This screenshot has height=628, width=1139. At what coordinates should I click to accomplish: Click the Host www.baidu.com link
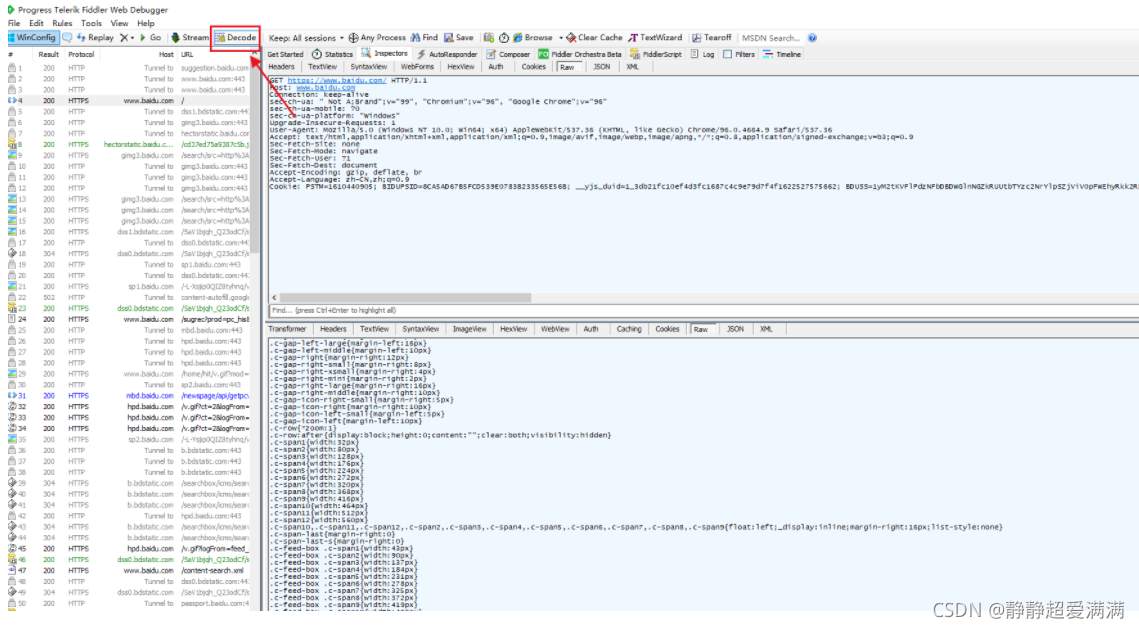coord(325,87)
